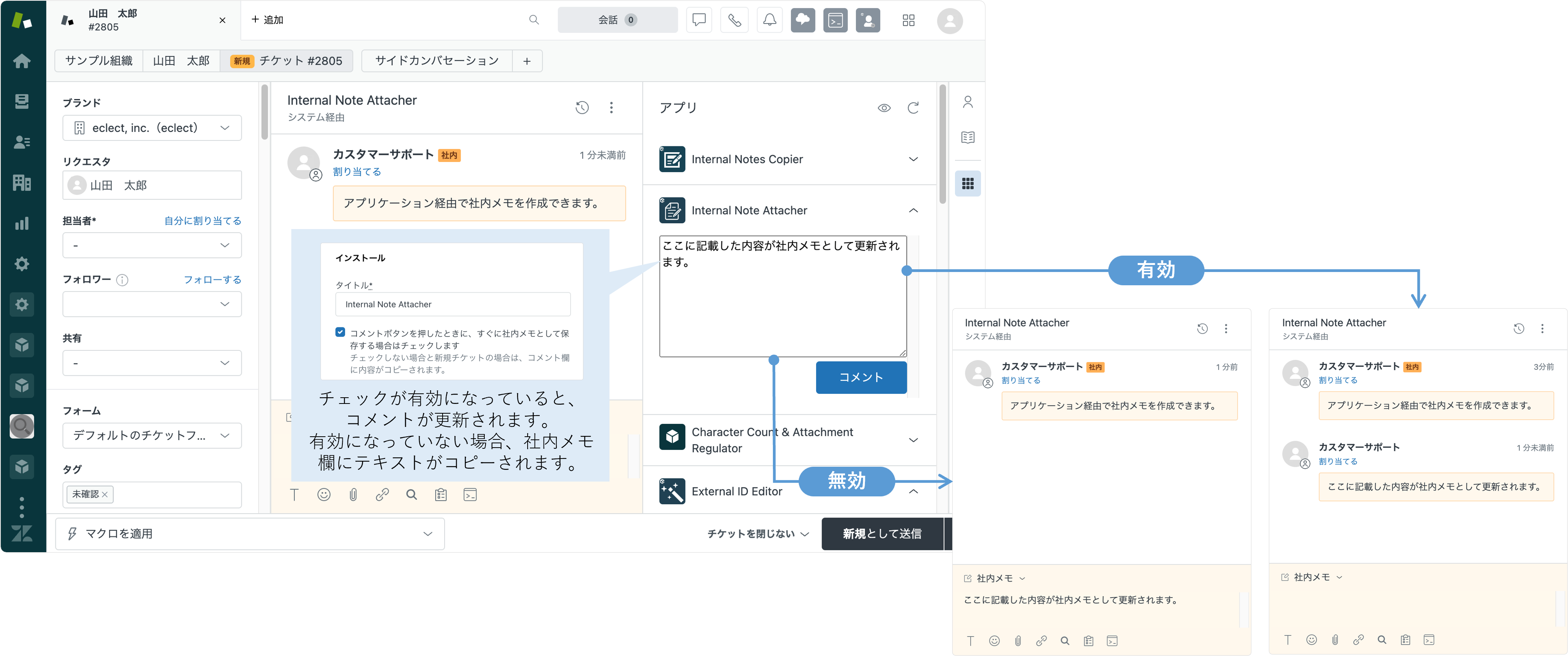The height and width of the screenshot is (656, 1568).
Task: Select the チケット #2805 tab
Action: [x=287, y=60]
